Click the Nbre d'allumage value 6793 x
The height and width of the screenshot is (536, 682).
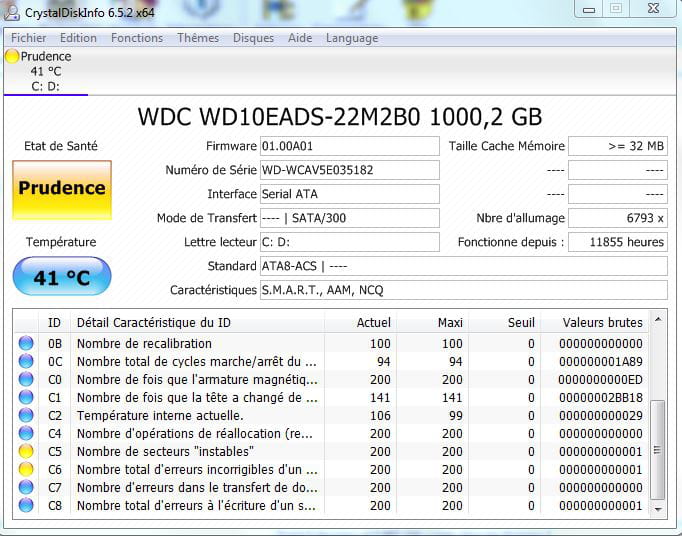pos(618,218)
